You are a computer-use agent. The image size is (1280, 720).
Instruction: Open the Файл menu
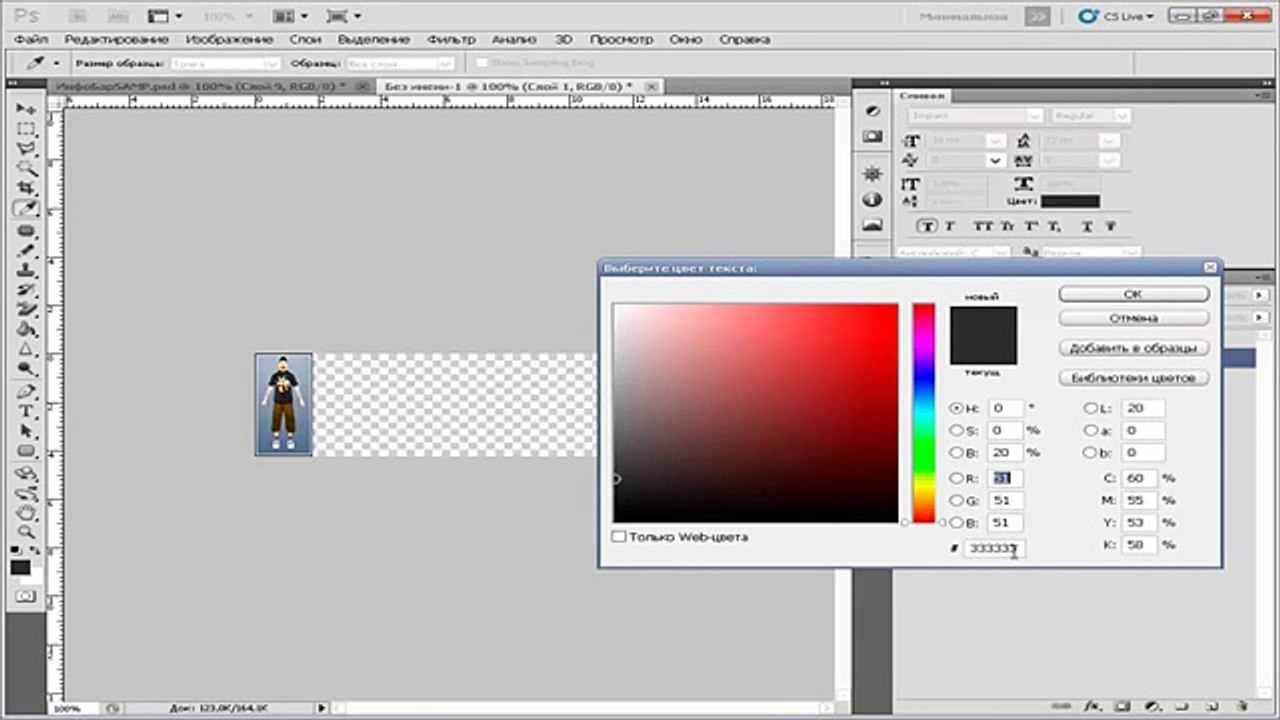(32, 39)
